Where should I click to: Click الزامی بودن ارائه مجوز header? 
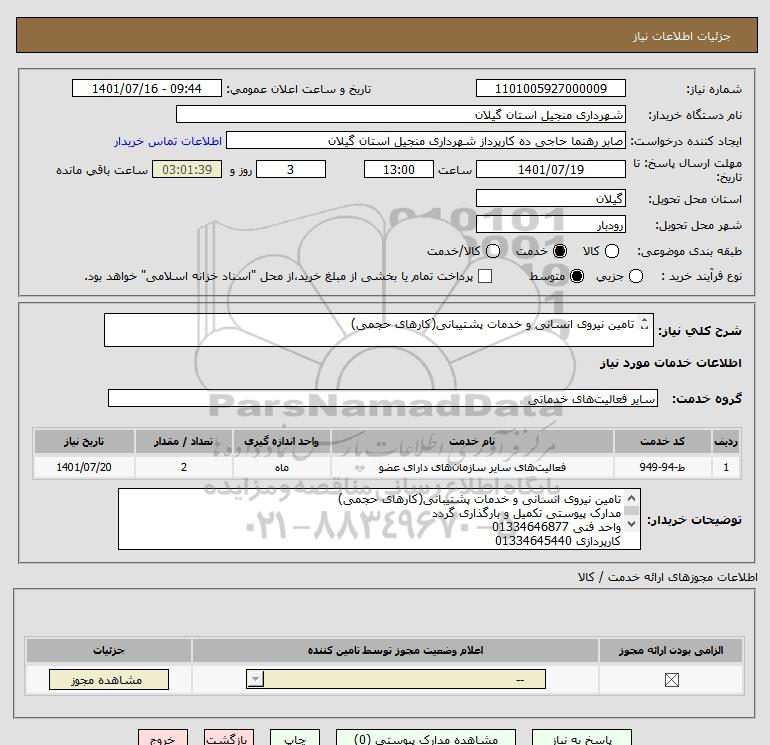pyautogui.click(x=671, y=650)
